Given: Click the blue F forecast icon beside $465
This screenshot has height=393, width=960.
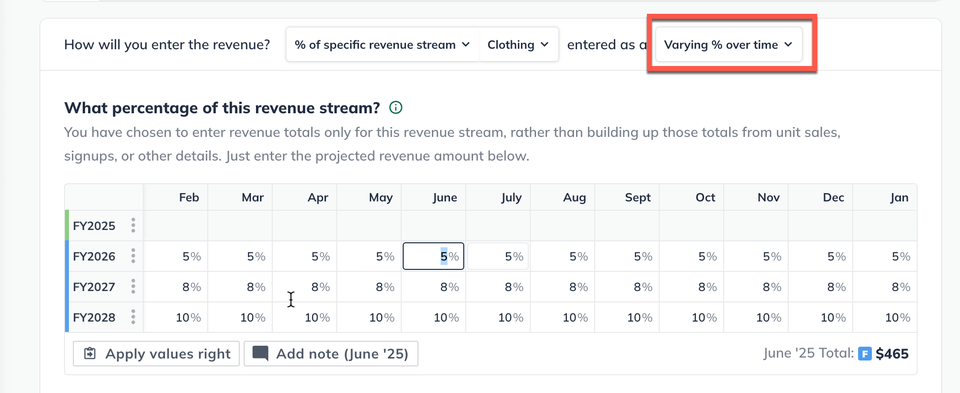Looking at the screenshot, I should click(x=864, y=354).
